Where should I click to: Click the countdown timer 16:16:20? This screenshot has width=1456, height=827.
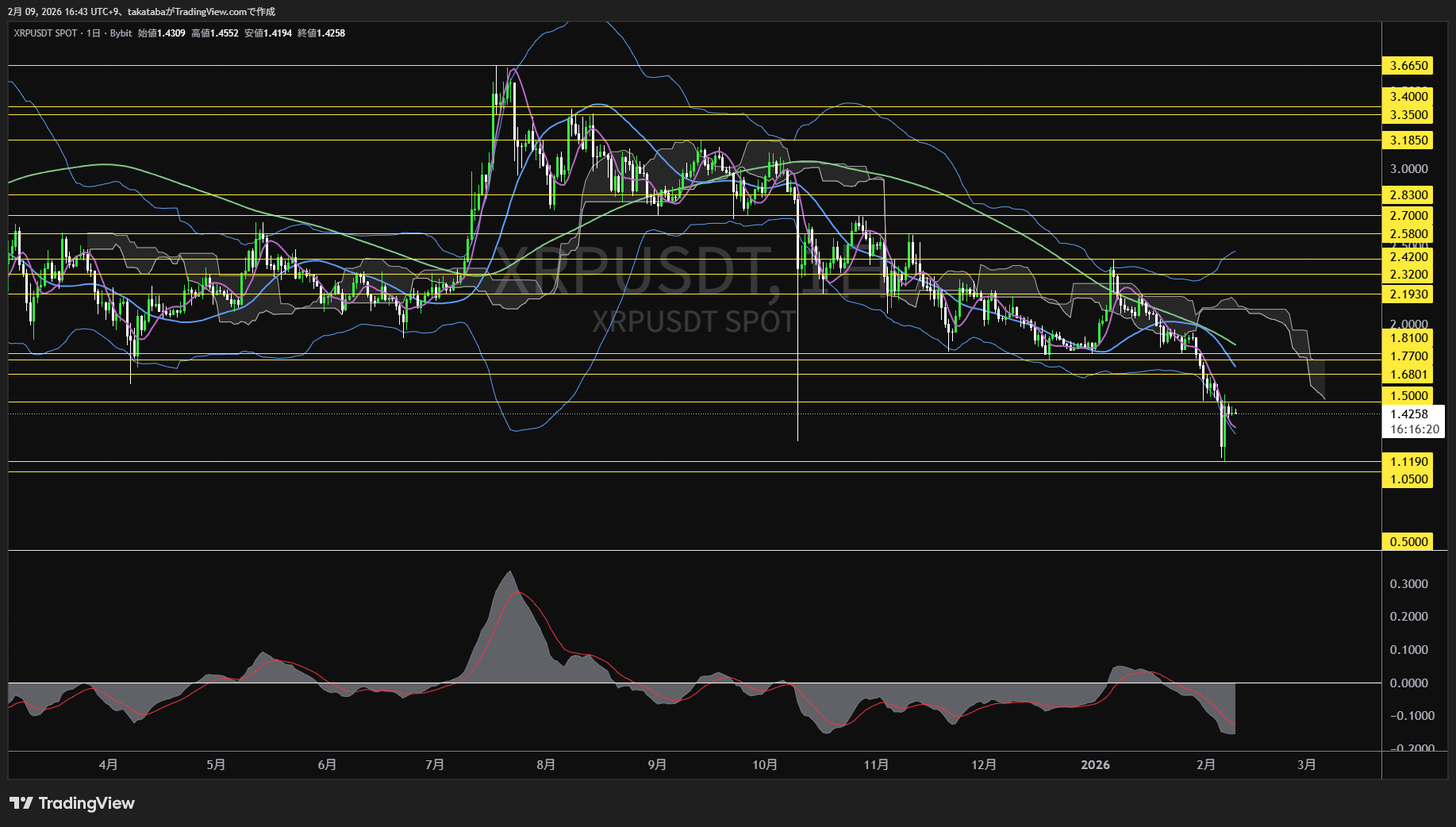pos(1414,429)
